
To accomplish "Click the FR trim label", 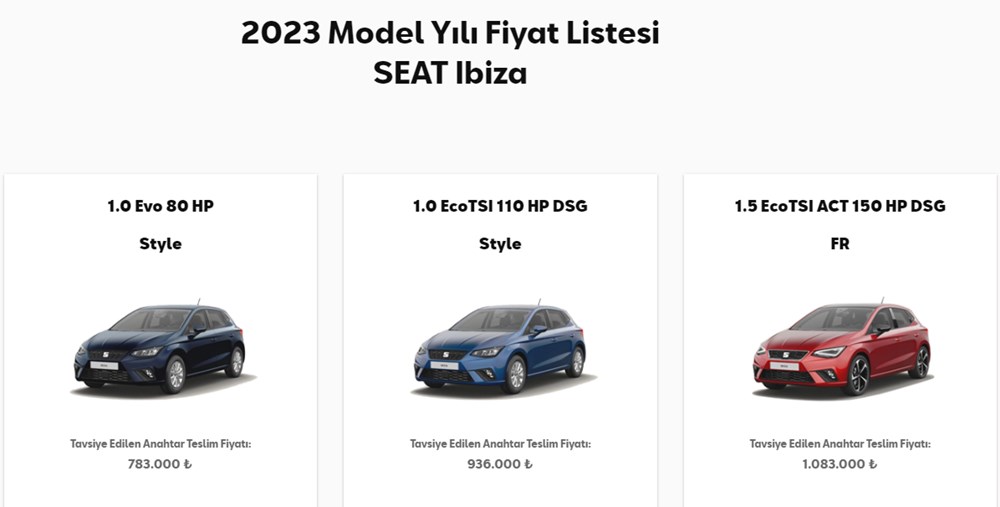I will (840, 244).
